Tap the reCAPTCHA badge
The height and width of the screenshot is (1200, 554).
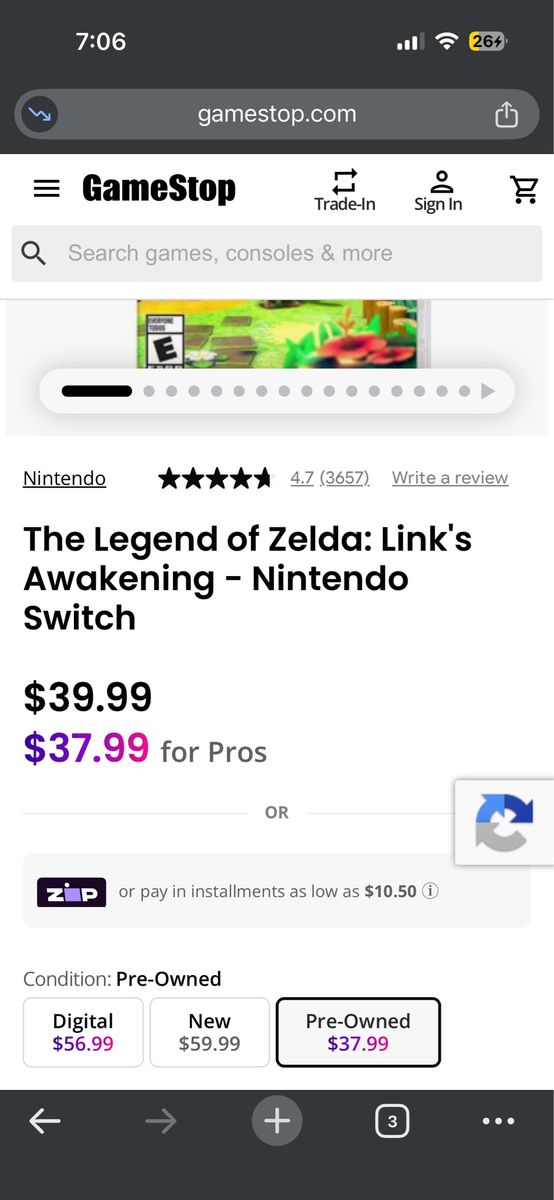(504, 822)
